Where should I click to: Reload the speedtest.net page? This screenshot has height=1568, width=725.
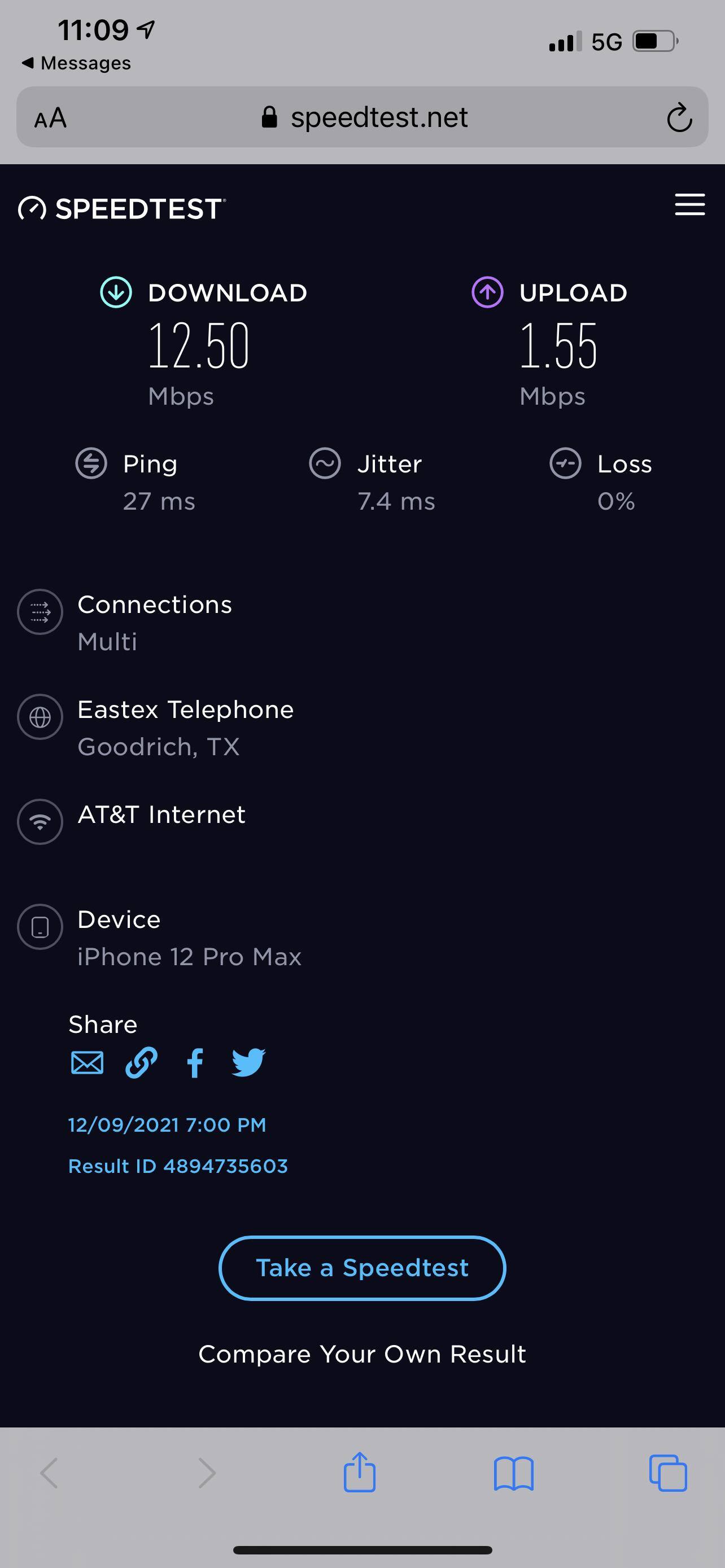[679, 117]
